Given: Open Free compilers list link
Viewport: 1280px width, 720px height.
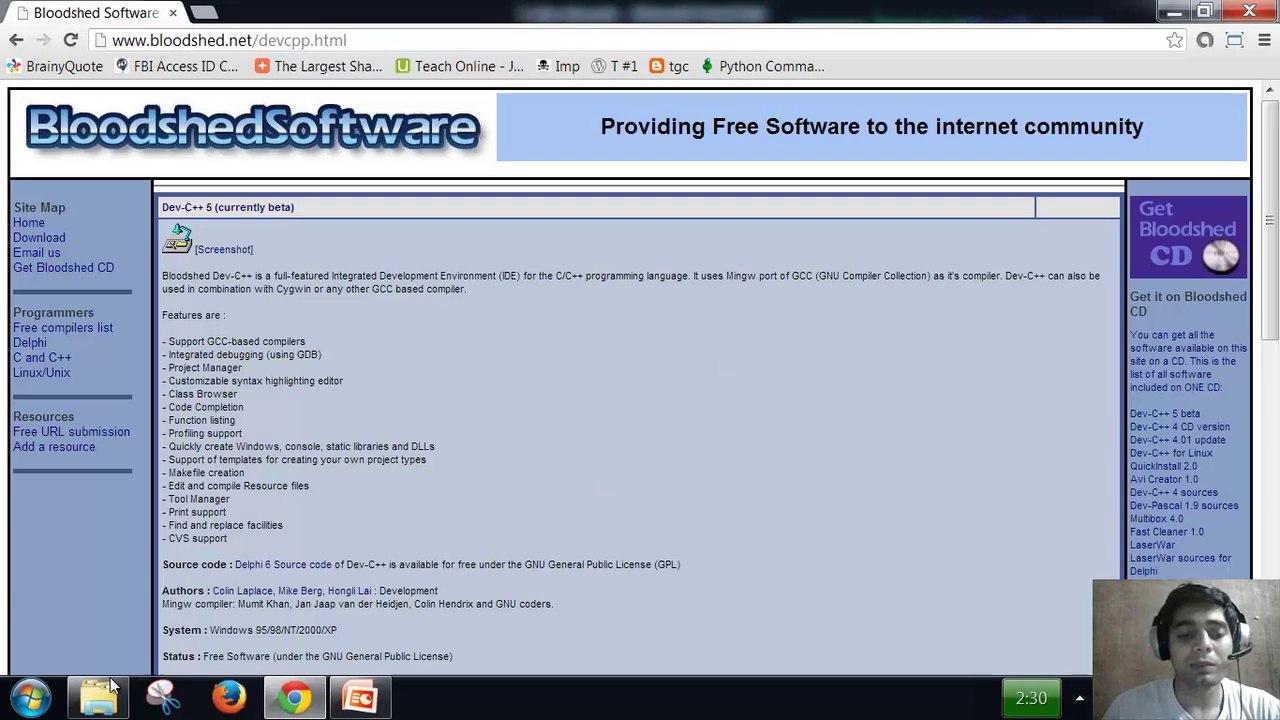Looking at the screenshot, I should coord(63,328).
